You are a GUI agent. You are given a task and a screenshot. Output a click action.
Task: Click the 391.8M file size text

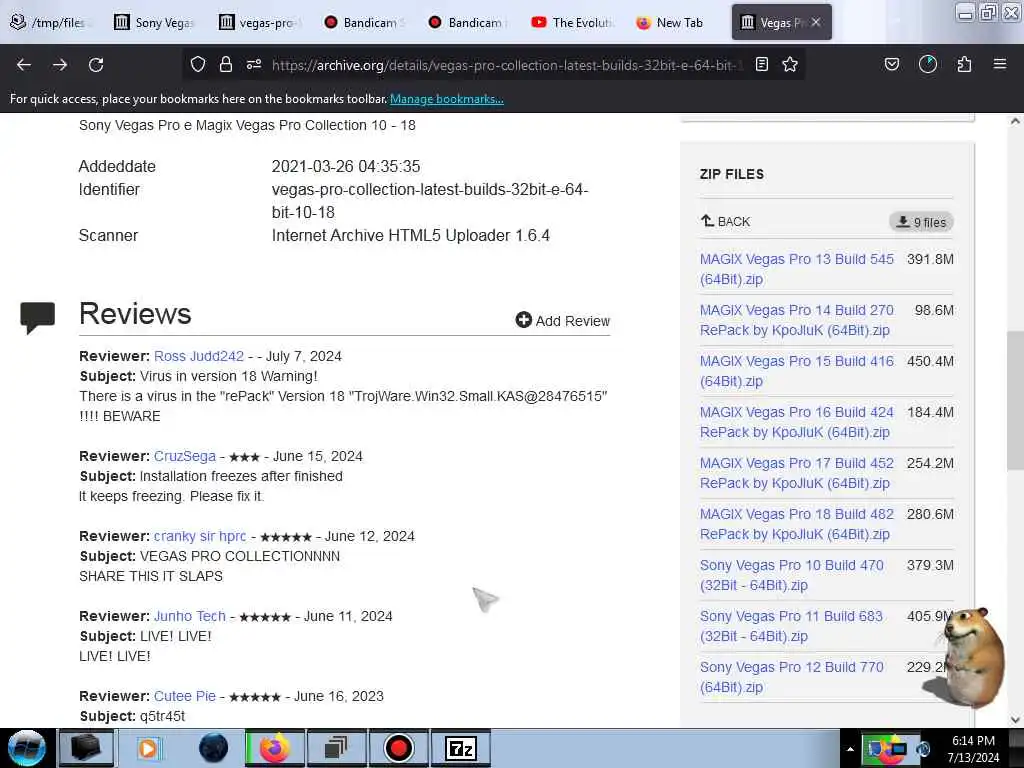point(930,259)
